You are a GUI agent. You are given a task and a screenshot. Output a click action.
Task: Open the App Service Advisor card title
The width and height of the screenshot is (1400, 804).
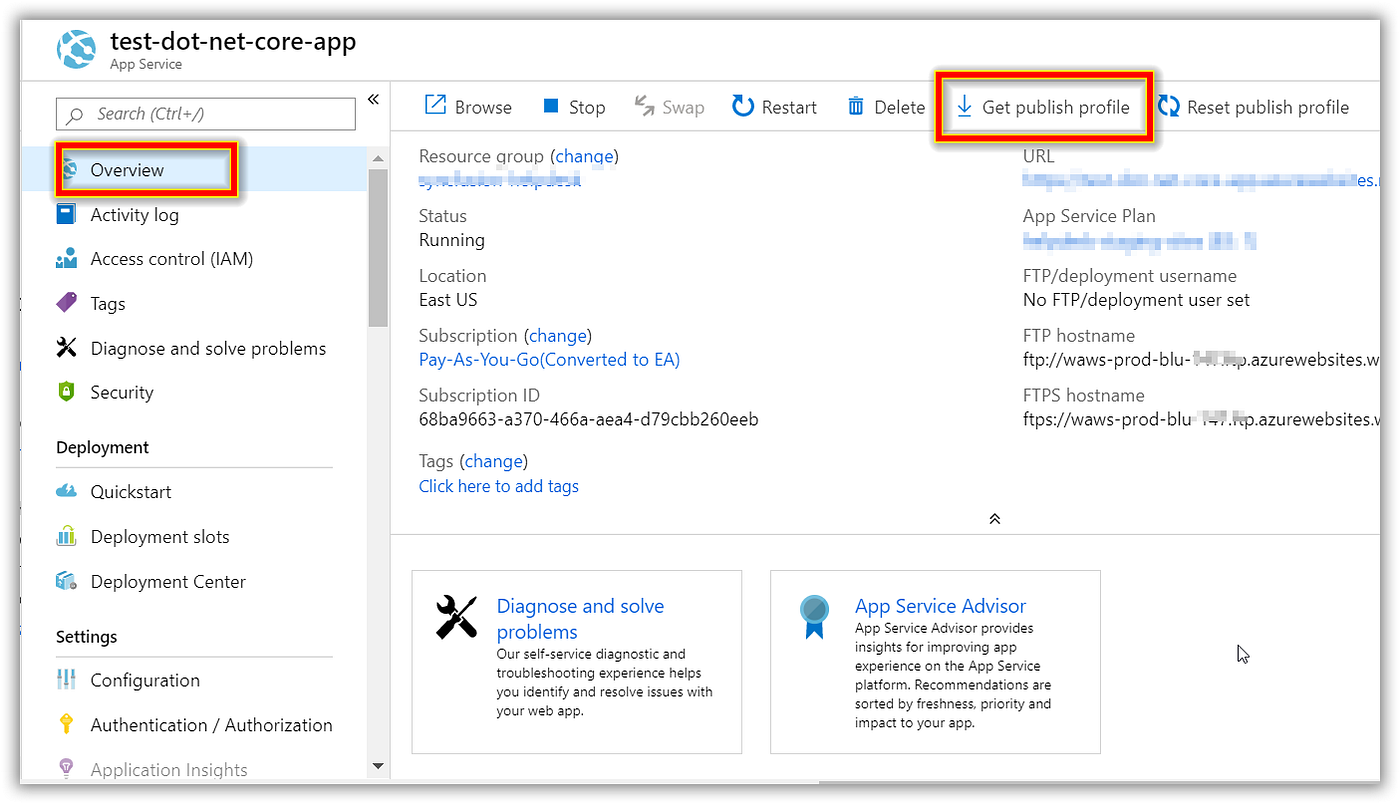[x=940, y=606]
